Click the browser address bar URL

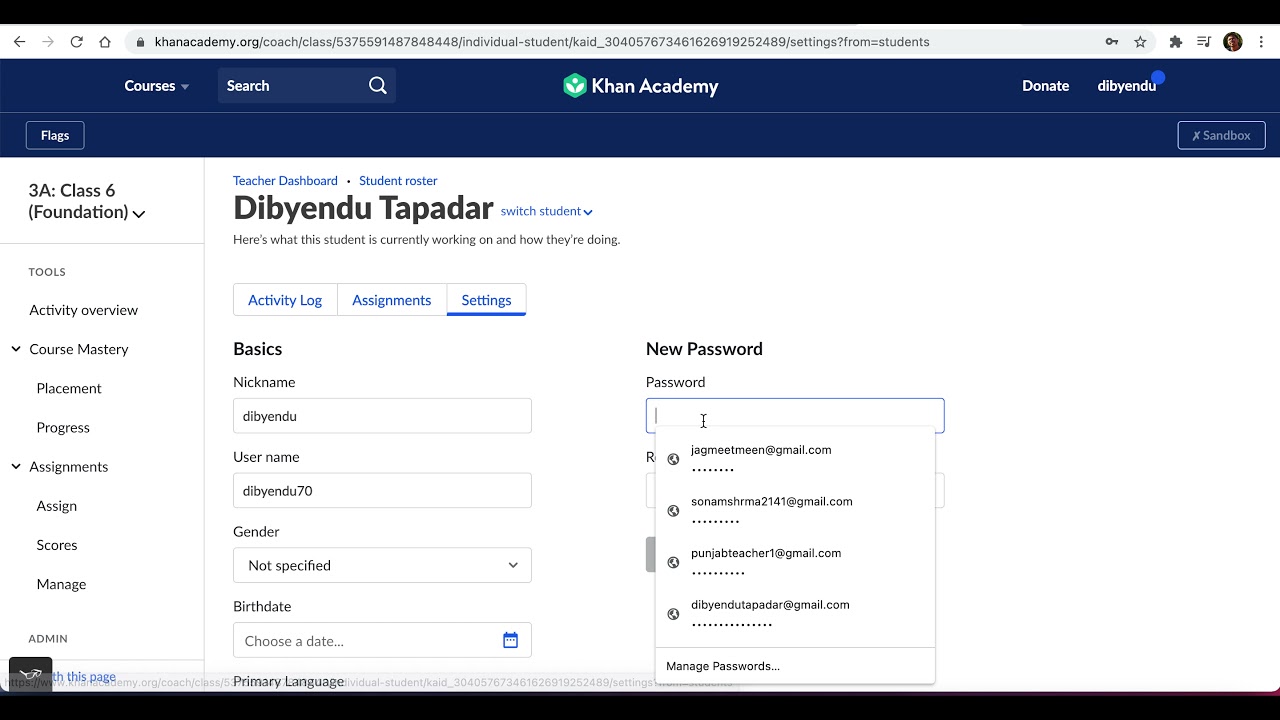(542, 42)
